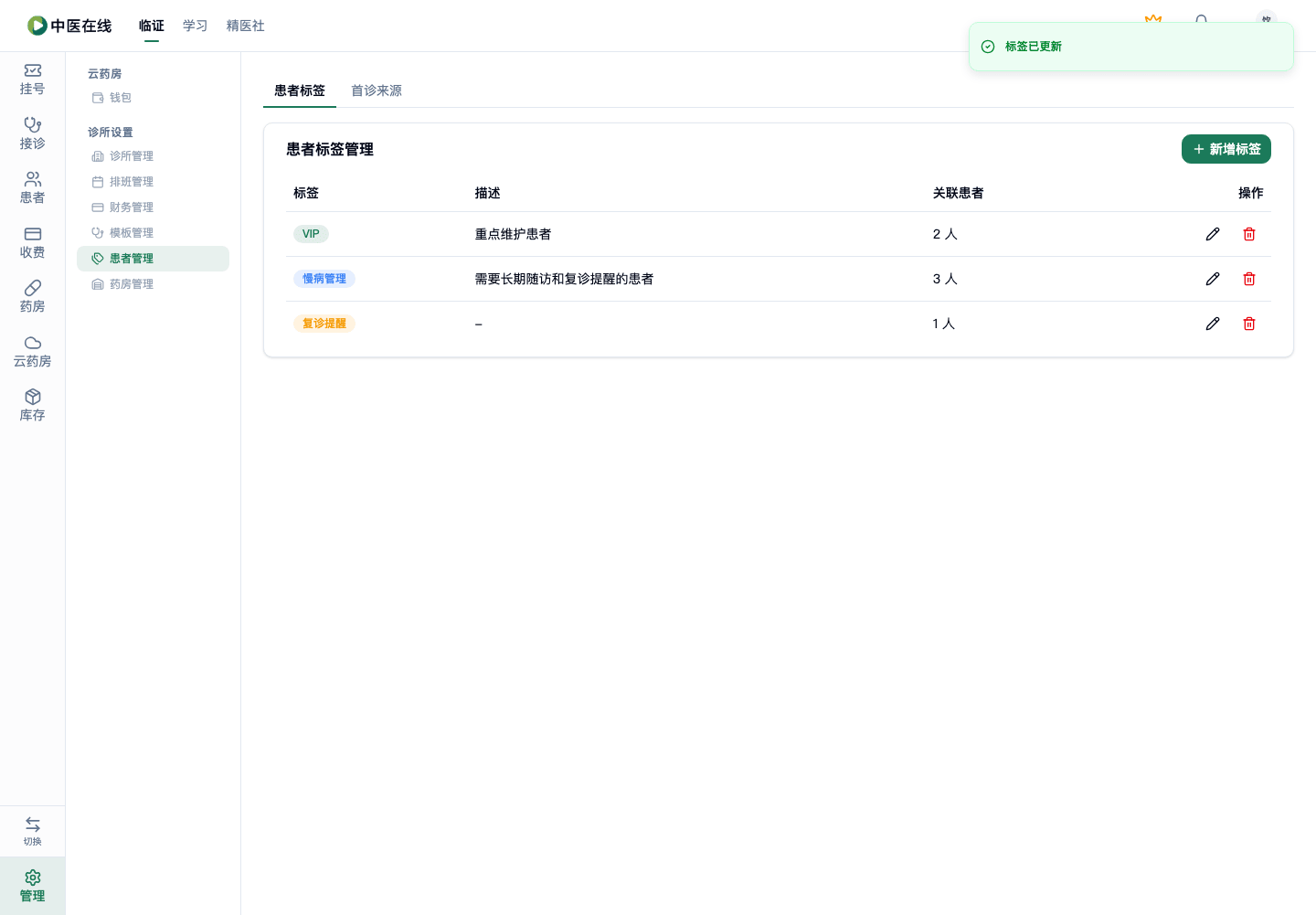Open 排班管理 scheduling item
This screenshot has width=1316, height=915.
click(x=153, y=182)
